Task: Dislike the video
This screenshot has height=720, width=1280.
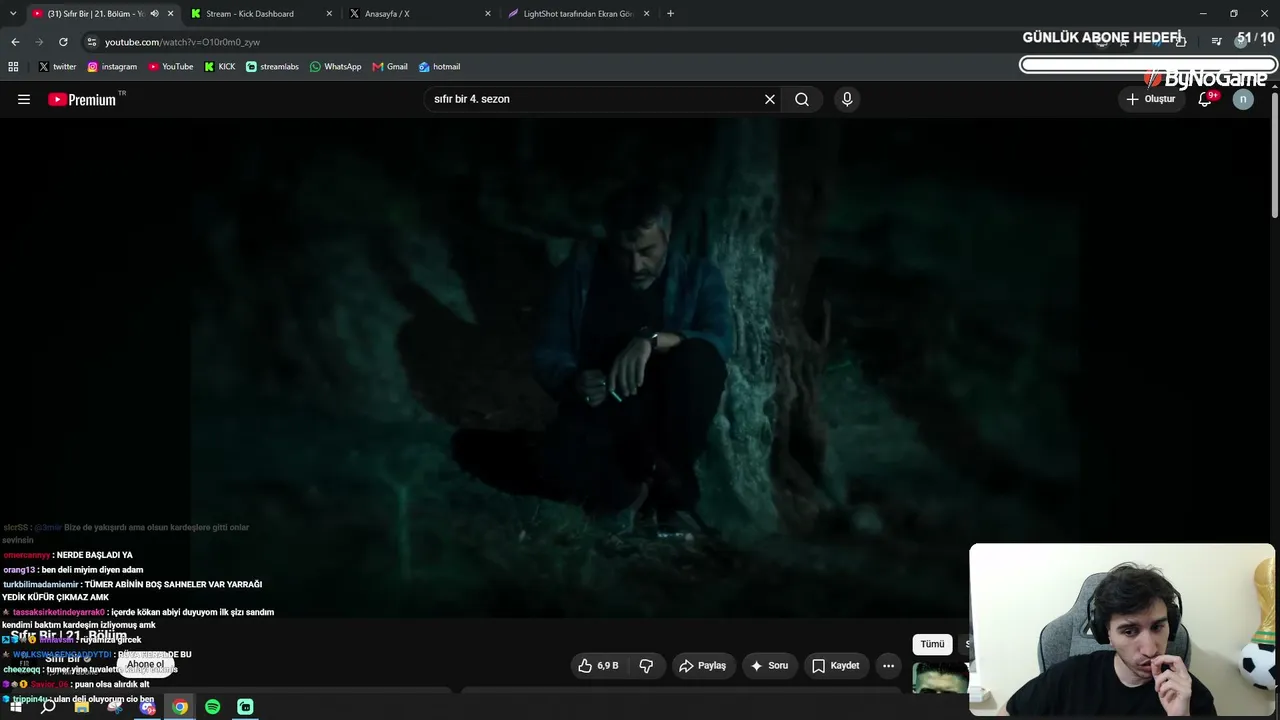Action: tap(646, 665)
